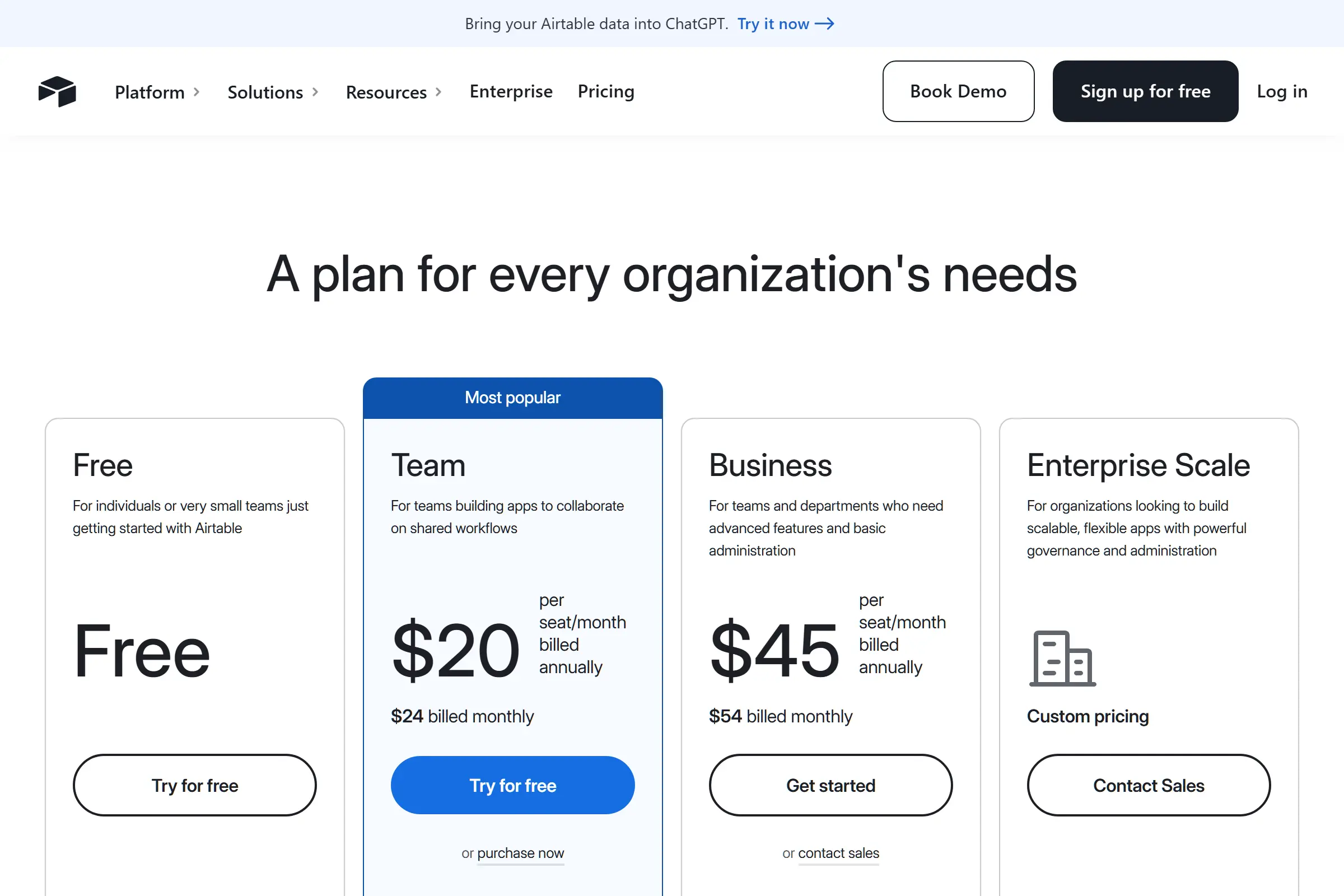This screenshot has height=896, width=1344.
Task: Expand the Solutions navigation menu
Action: point(265,91)
